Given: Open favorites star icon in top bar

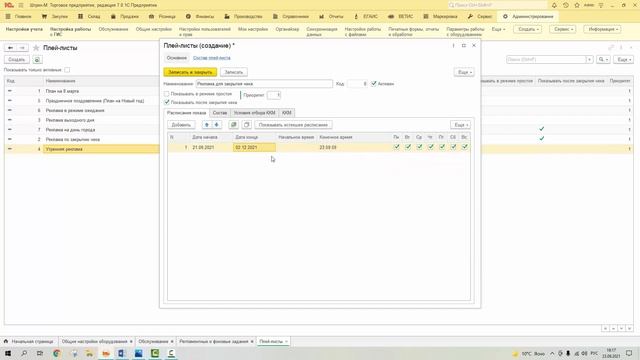Looking at the screenshot, I should (x=577, y=5).
